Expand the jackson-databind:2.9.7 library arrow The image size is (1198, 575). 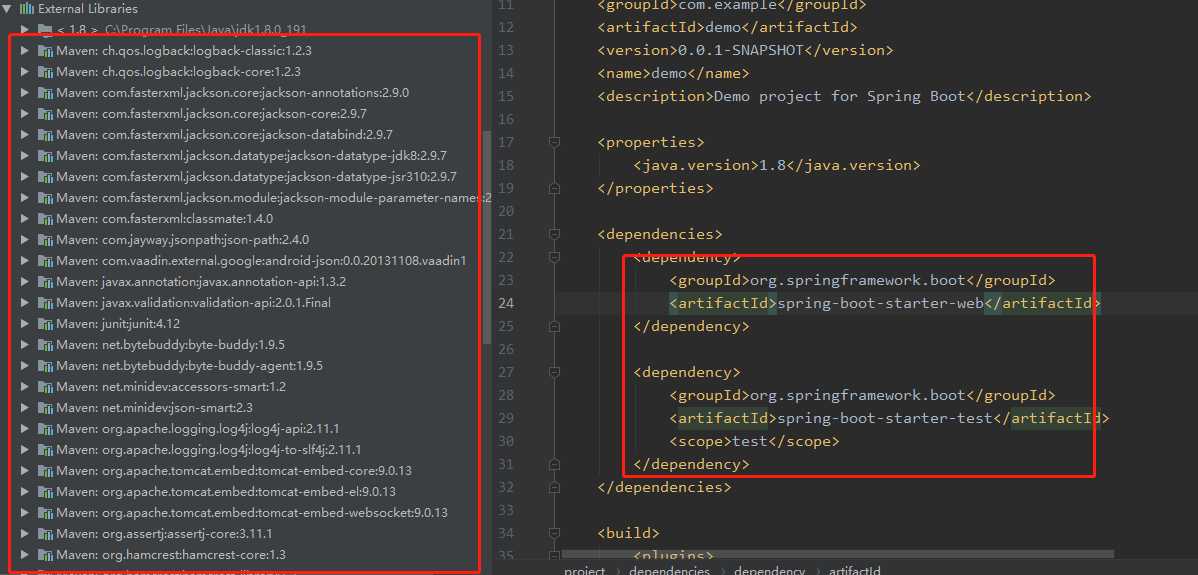point(24,134)
